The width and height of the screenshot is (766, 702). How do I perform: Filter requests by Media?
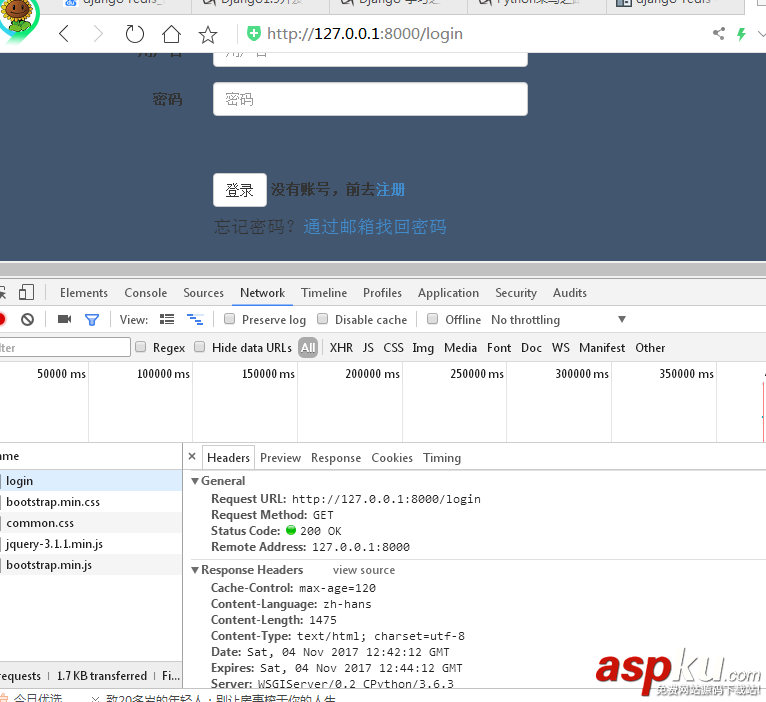coord(460,347)
